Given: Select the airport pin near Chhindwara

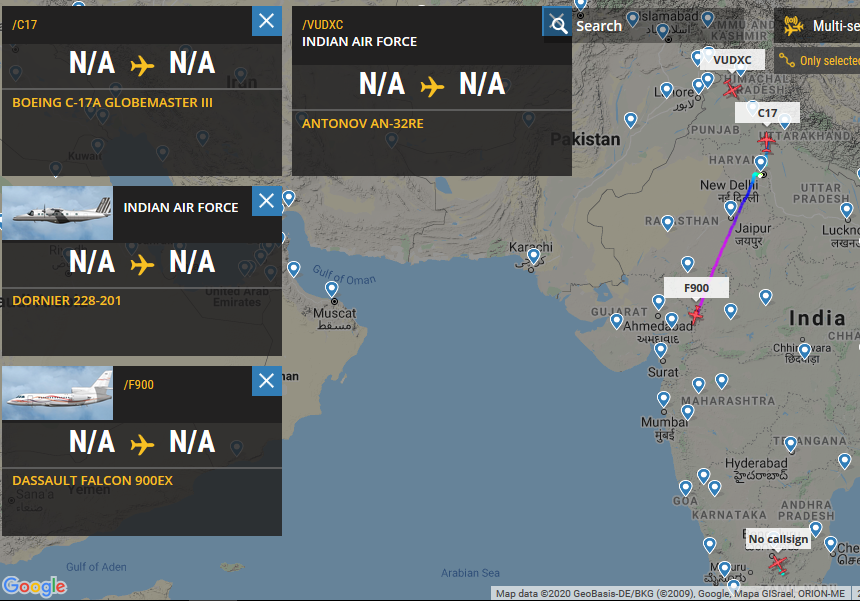Looking at the screenshot, I should 804,350.
